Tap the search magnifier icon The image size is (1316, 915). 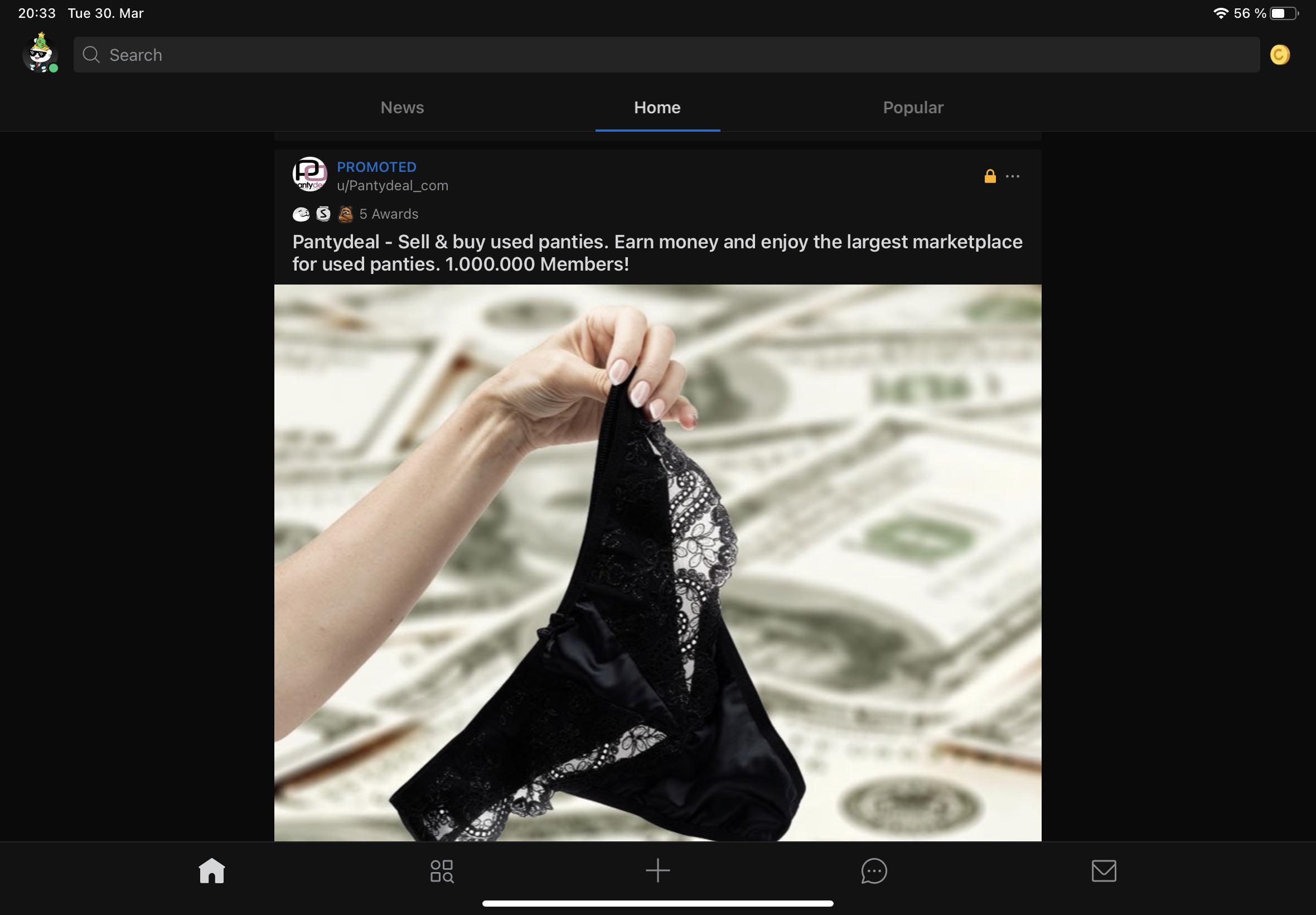click(x=91, y=55)
